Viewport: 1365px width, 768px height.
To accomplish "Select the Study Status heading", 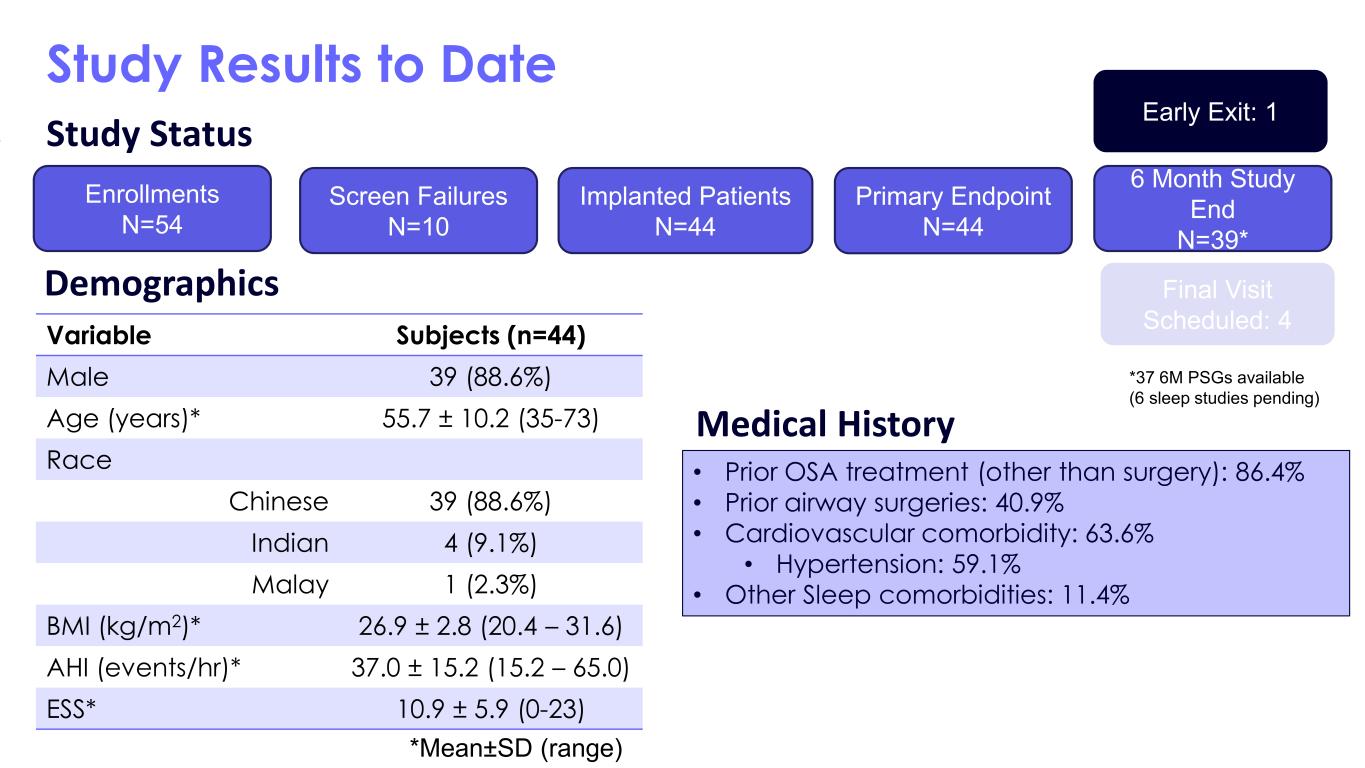I will coord(149,134).
